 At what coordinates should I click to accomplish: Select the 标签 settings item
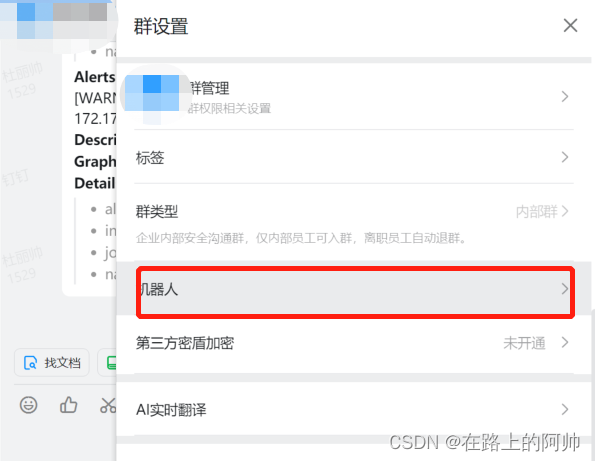[354, 157]
